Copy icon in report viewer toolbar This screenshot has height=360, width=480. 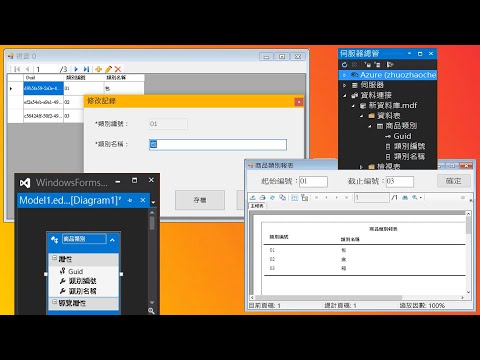[x=282, y=197]
